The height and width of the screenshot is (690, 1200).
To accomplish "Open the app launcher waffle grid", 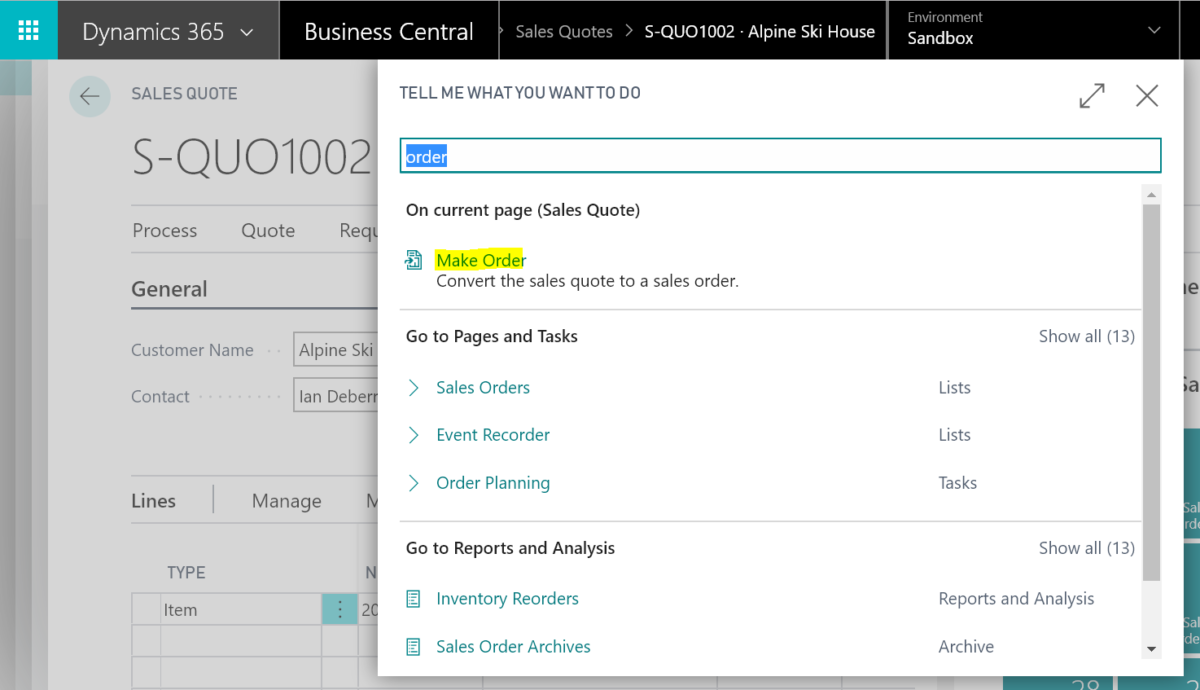I will (x=28, y=30).
